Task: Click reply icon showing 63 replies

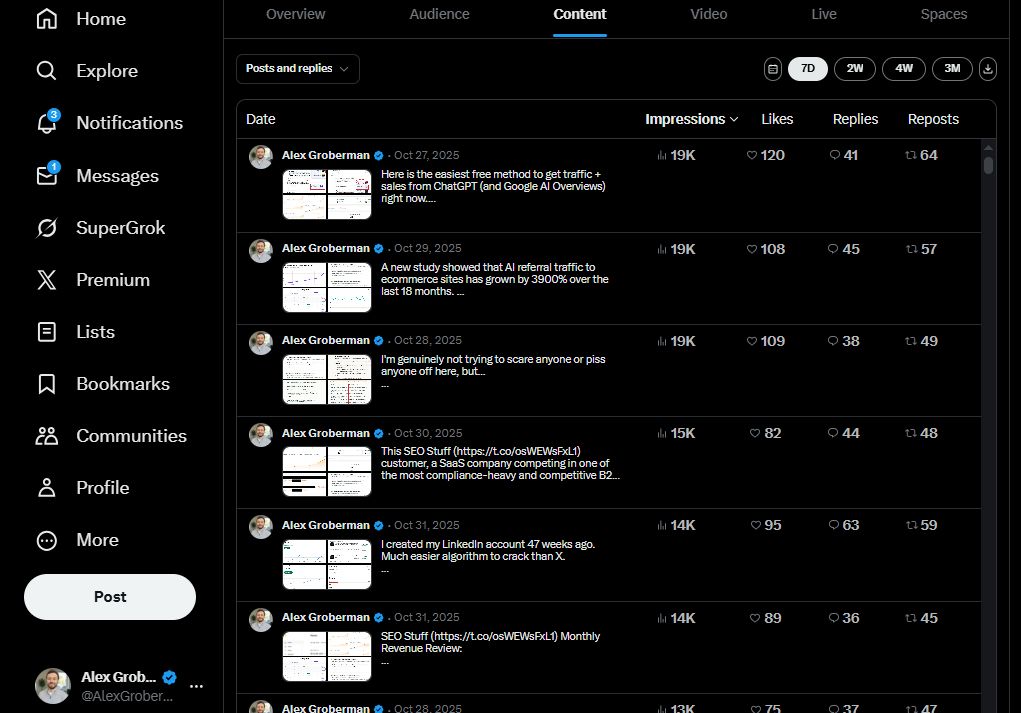Action: point(833,525)
